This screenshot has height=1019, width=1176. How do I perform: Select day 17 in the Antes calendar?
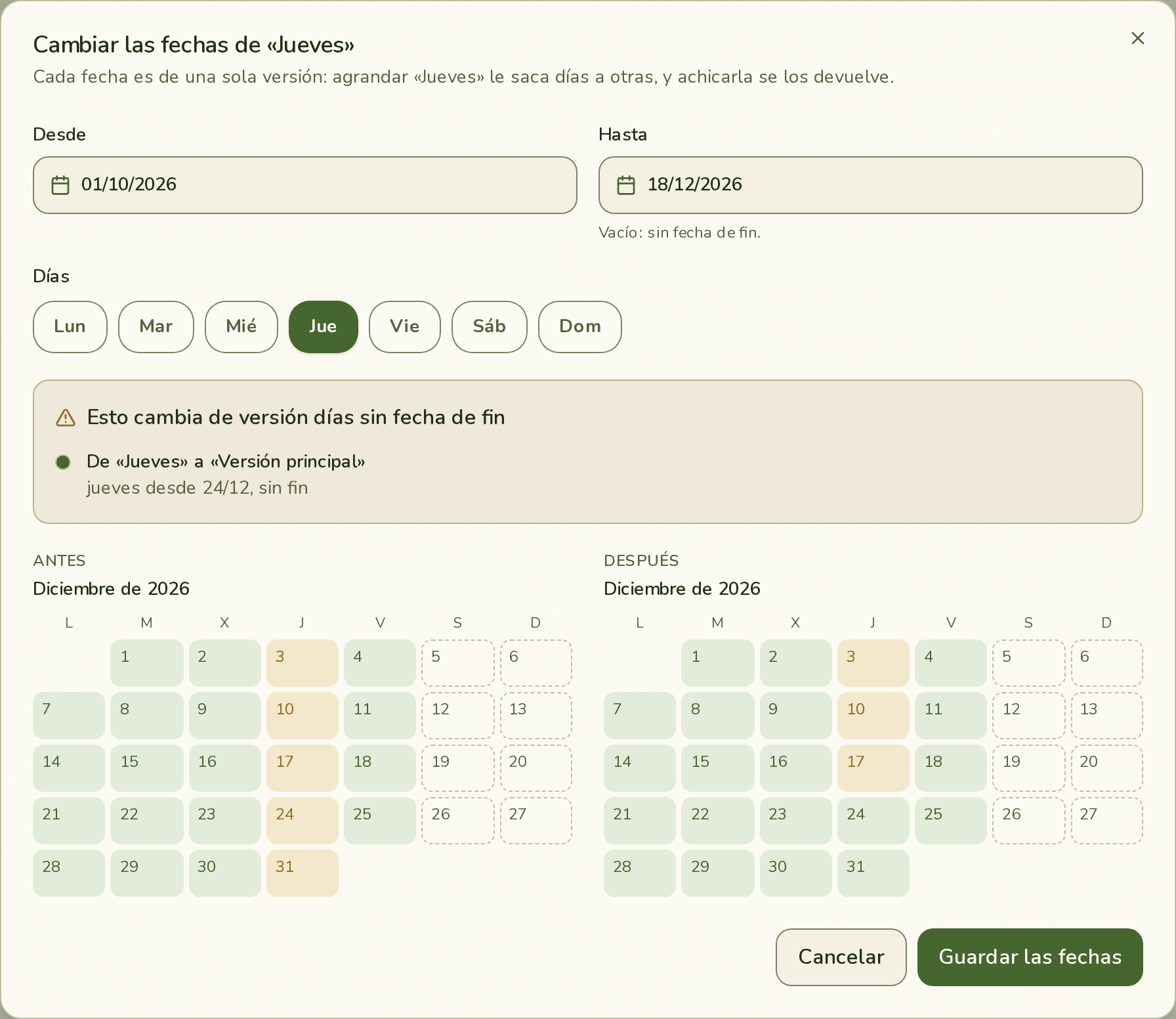(303, 768)
